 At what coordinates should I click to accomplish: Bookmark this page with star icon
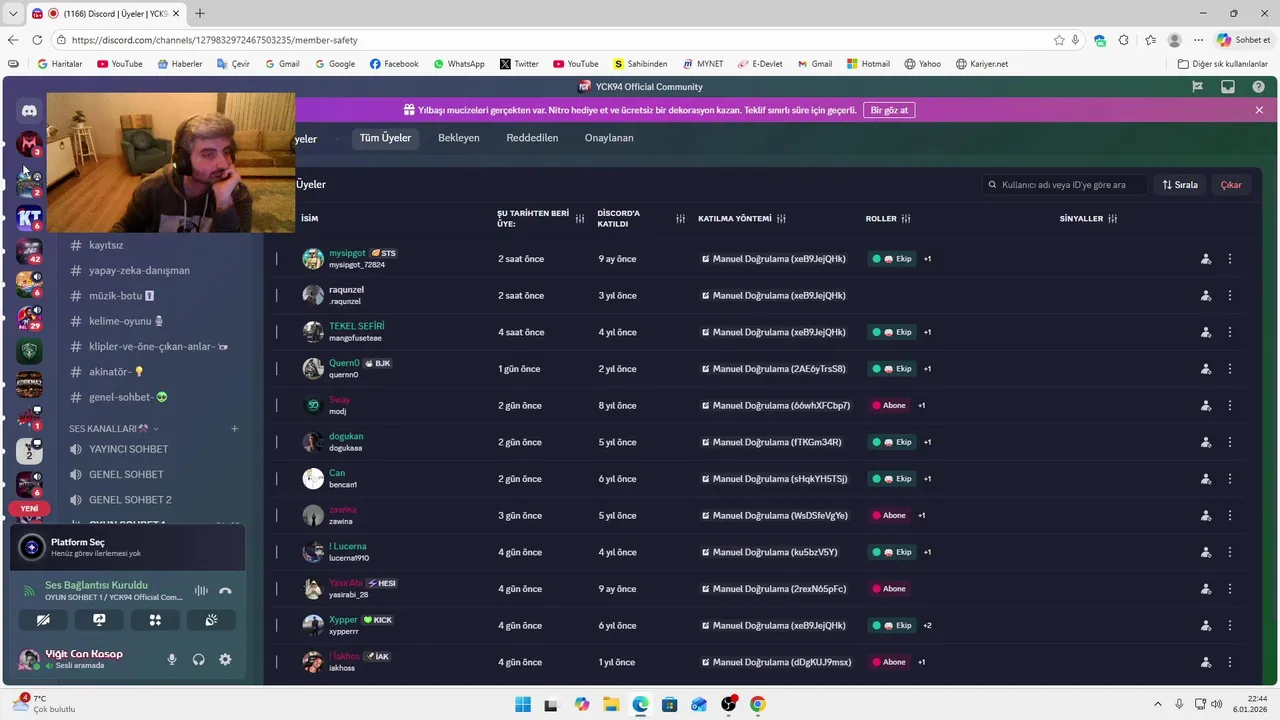pos(1059,40)
